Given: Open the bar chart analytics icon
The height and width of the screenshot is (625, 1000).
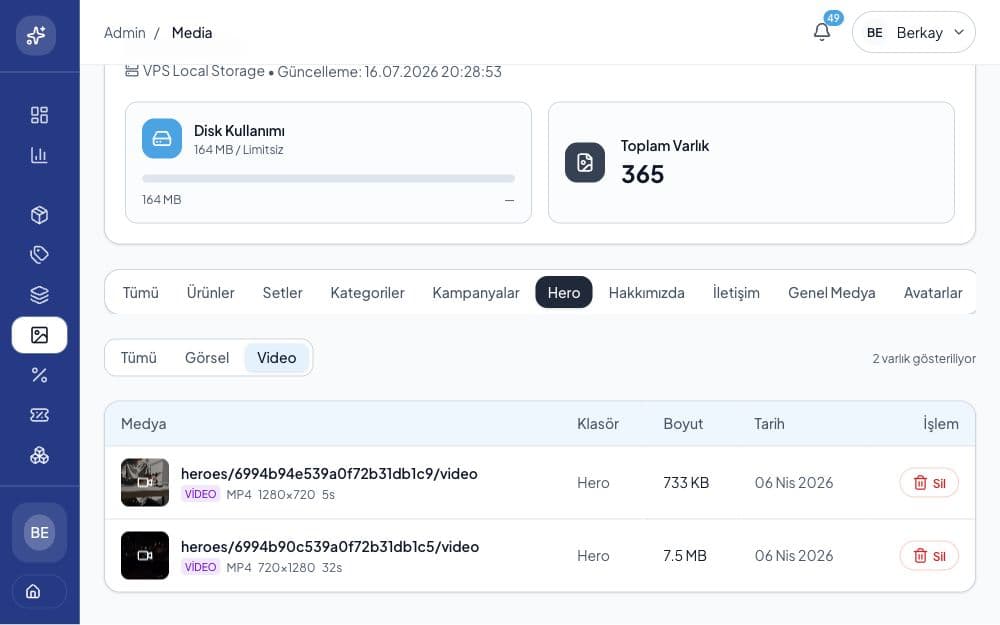Looking at the screenshot, I should point(39,155).
